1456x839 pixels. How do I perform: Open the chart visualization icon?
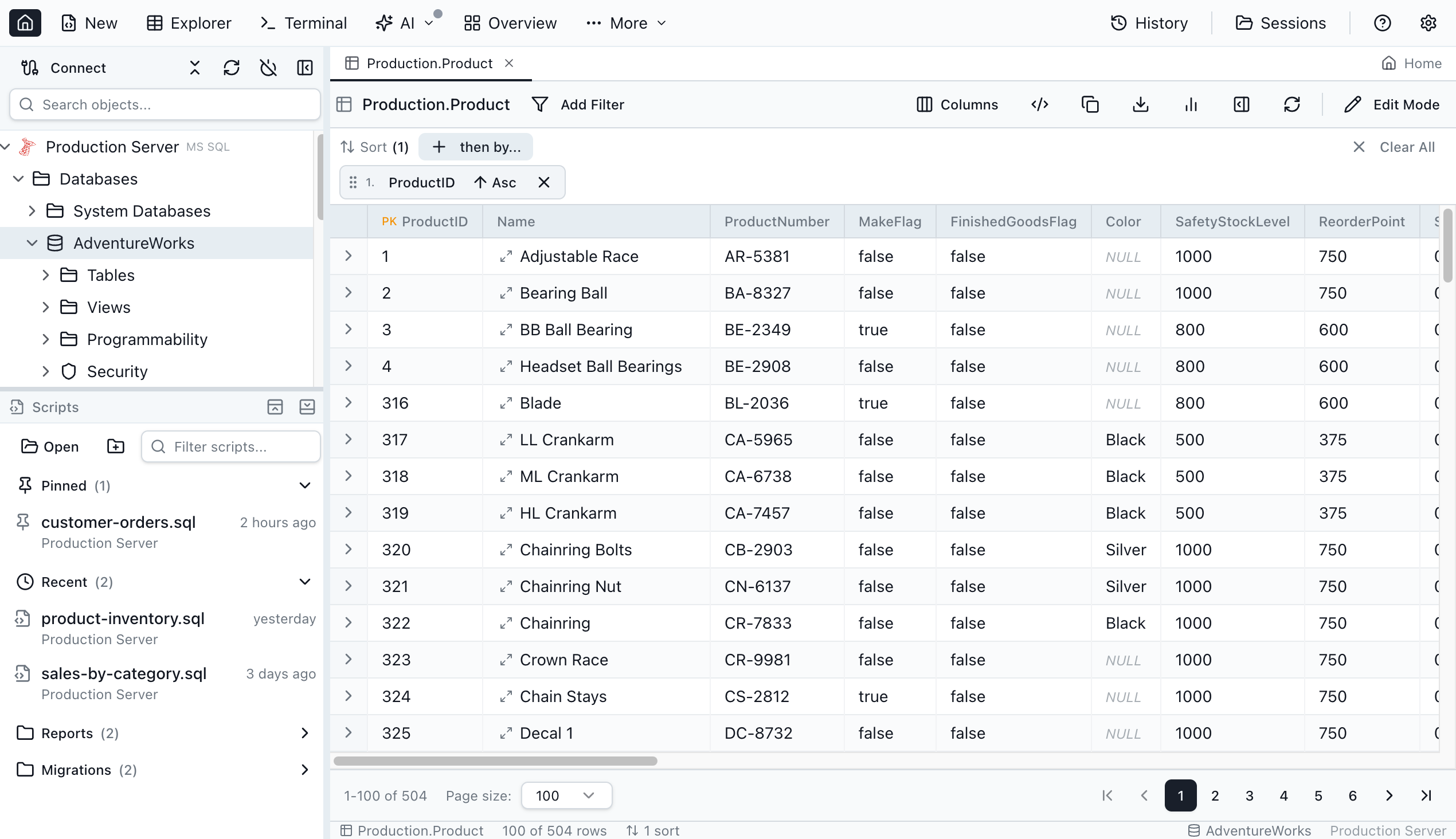(x=1191, y=104)
